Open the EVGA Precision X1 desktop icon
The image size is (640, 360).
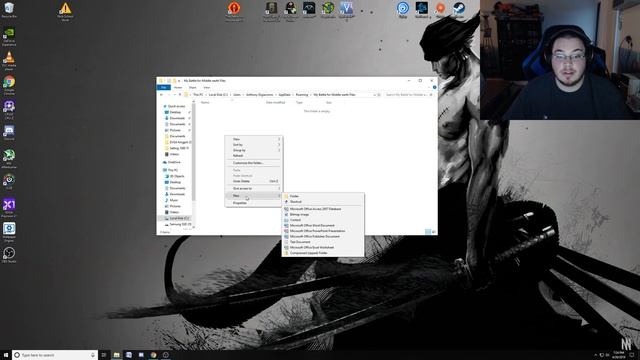point(9,207)
